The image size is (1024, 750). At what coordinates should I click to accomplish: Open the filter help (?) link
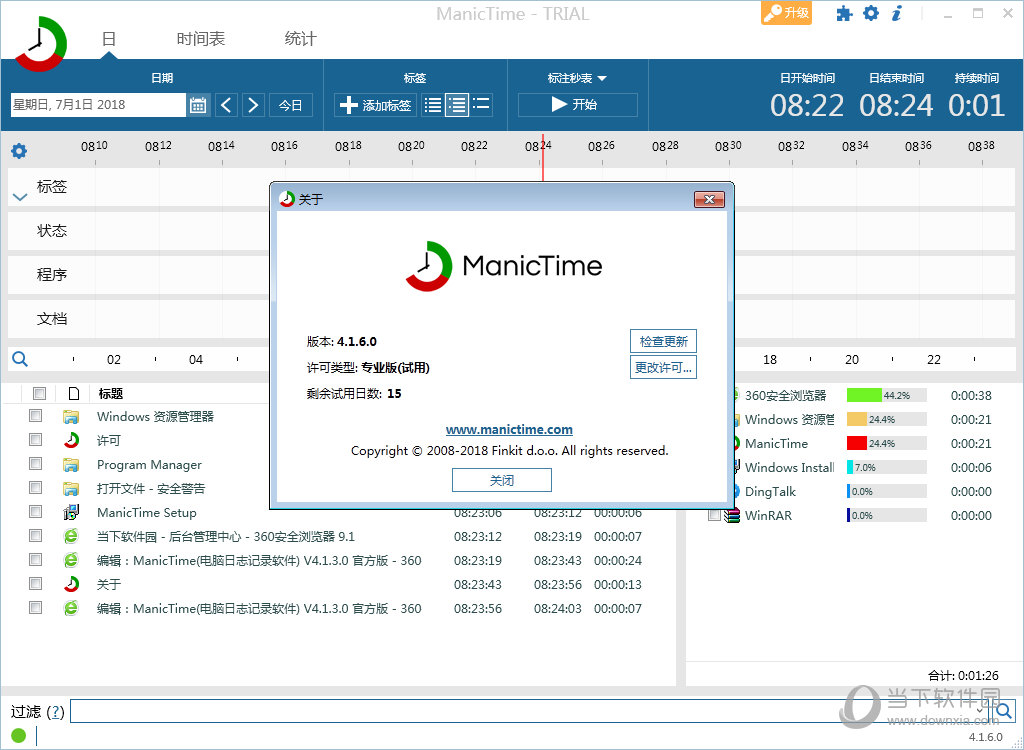pyautogui.click(x=56, y=711)
